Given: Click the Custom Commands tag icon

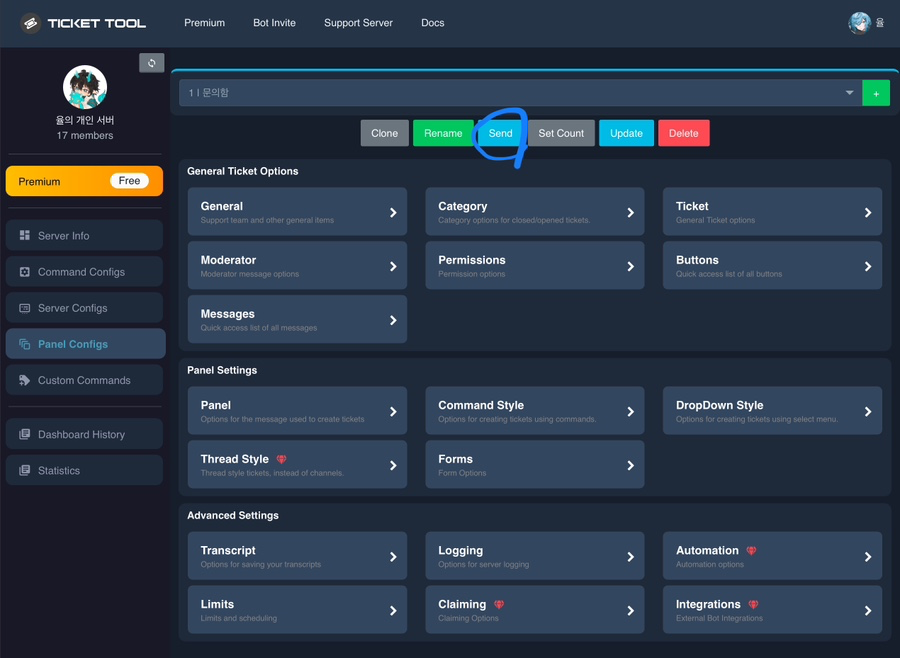Looking at the screenshot, I should click(x=25, y=380).
